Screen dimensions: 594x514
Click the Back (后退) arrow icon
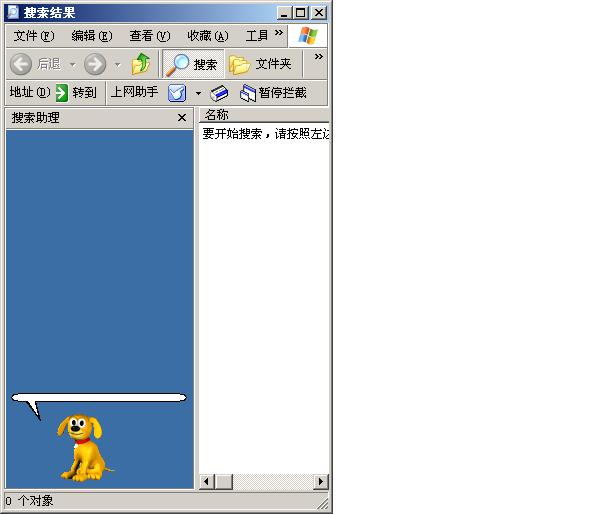coord(21,64)
